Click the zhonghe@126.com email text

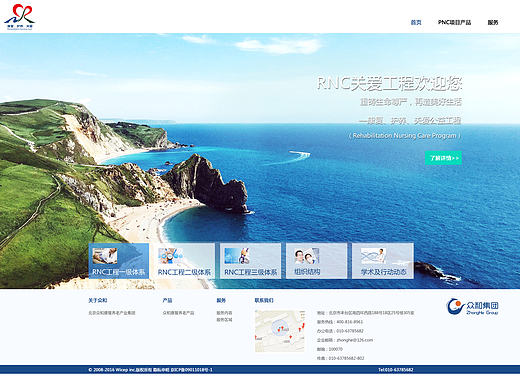[x=355, y=340]
